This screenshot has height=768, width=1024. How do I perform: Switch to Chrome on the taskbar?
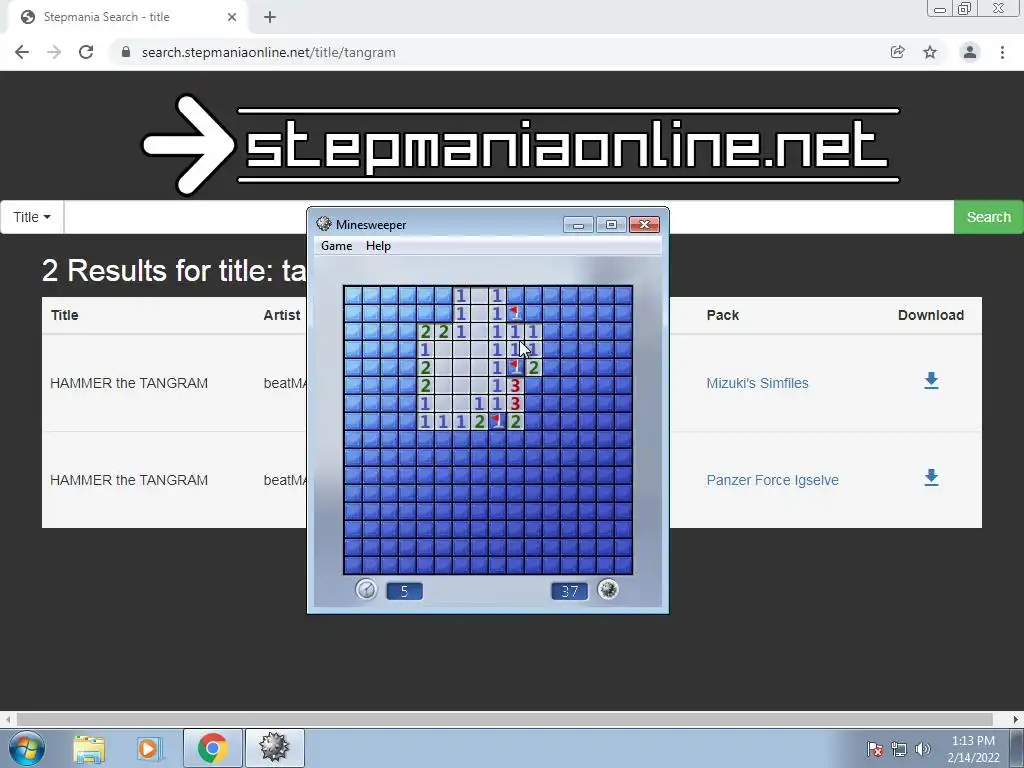click(x=212, y=748)
